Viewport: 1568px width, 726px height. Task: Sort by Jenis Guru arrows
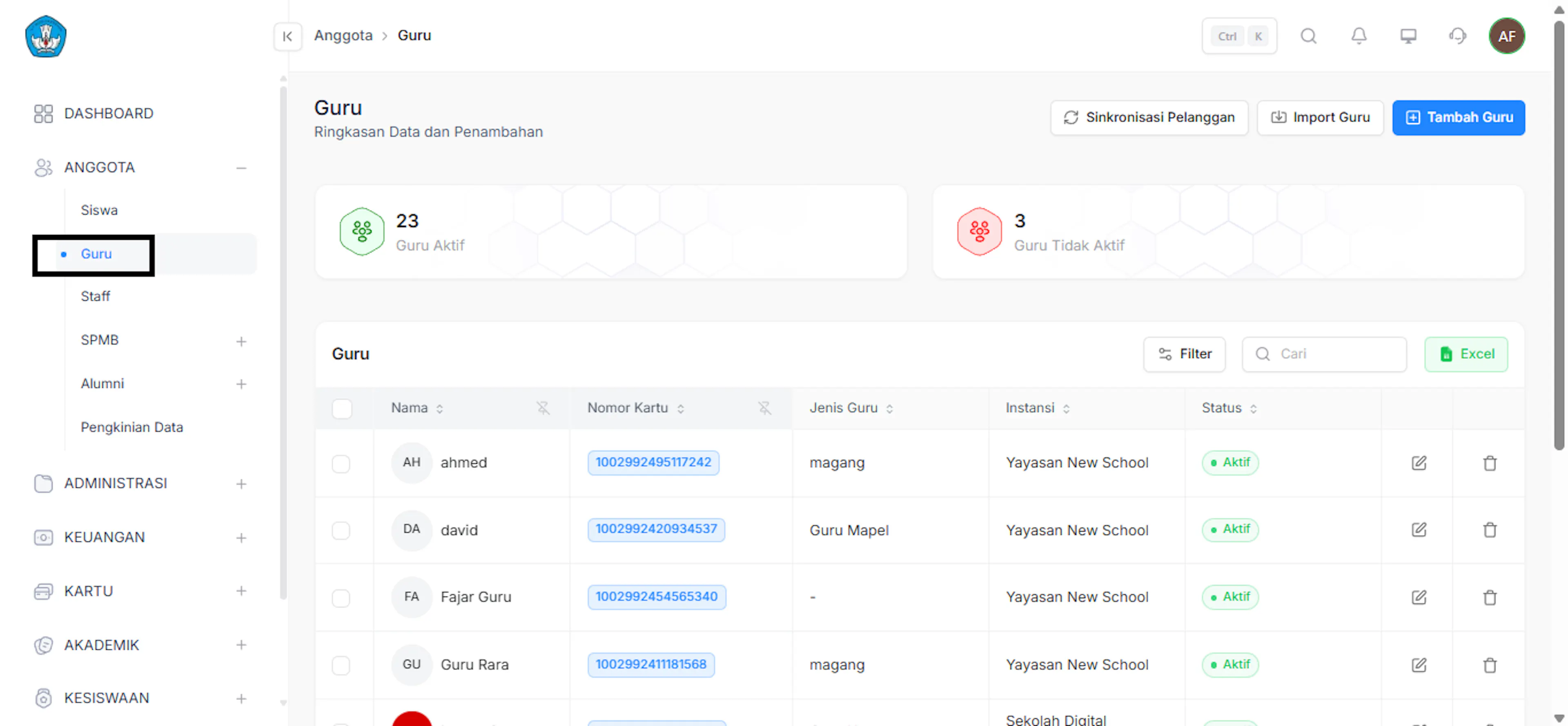(889, 409)
